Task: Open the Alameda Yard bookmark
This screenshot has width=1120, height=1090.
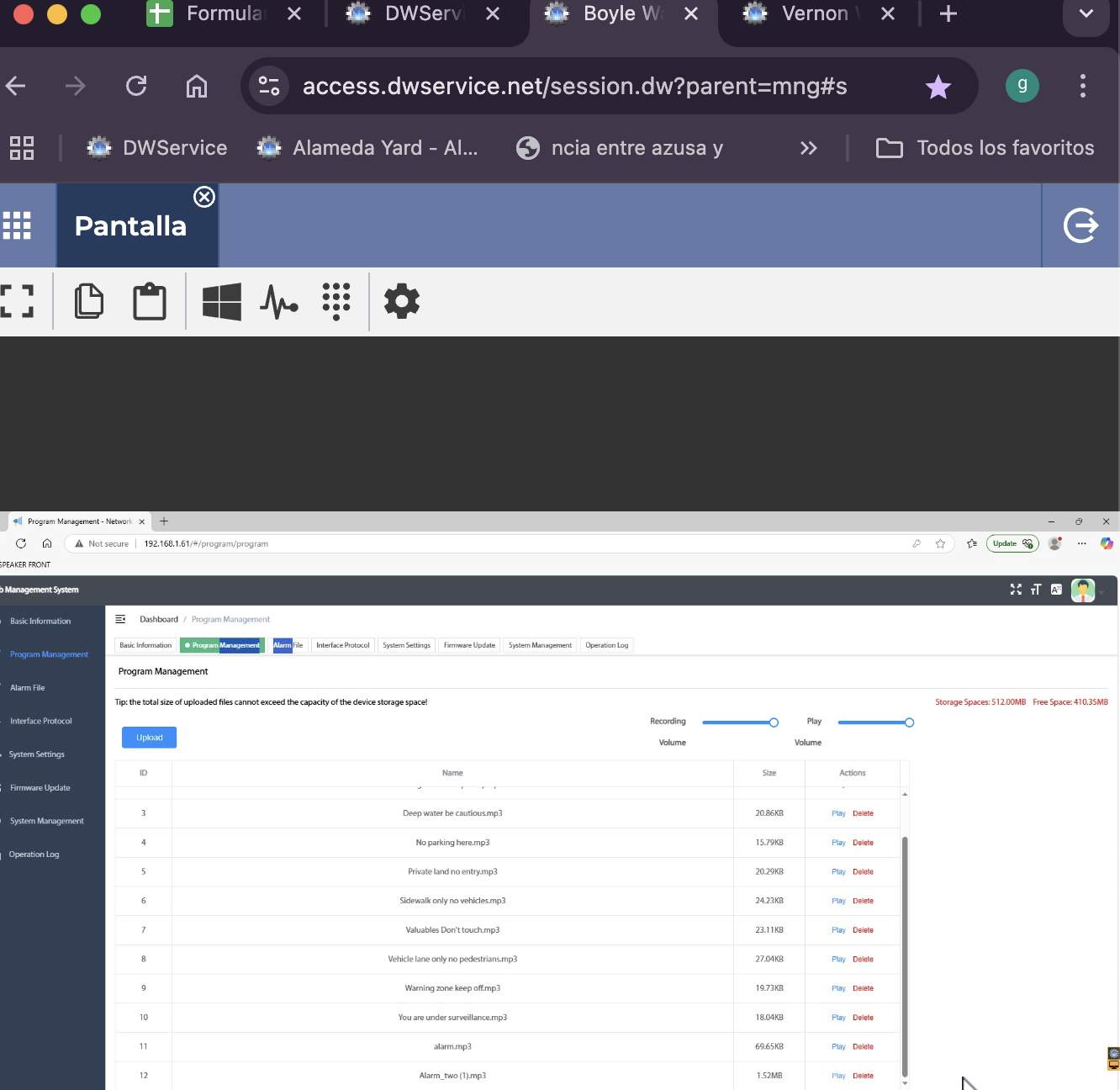Action: pyautogui.click(x=367, y=148)
